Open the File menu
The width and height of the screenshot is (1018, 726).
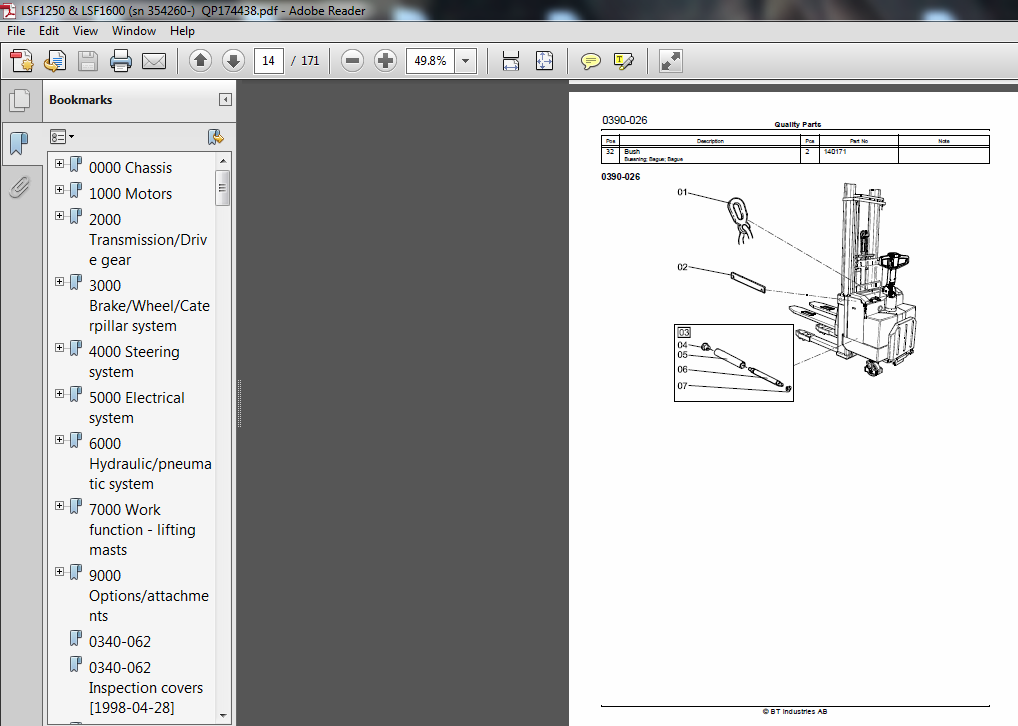(x=16, y=31)
